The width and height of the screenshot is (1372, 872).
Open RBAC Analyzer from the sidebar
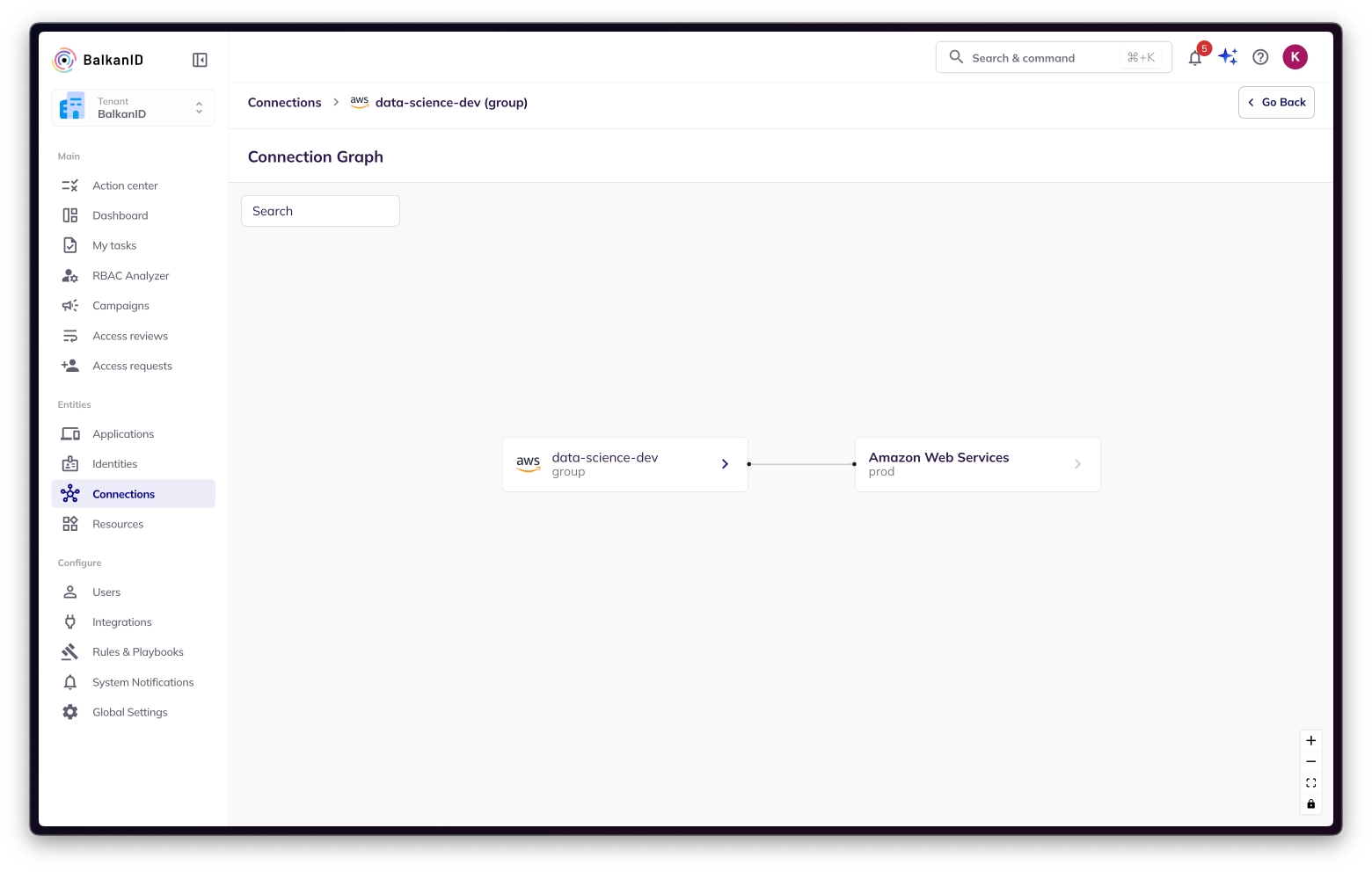[130, 276]
